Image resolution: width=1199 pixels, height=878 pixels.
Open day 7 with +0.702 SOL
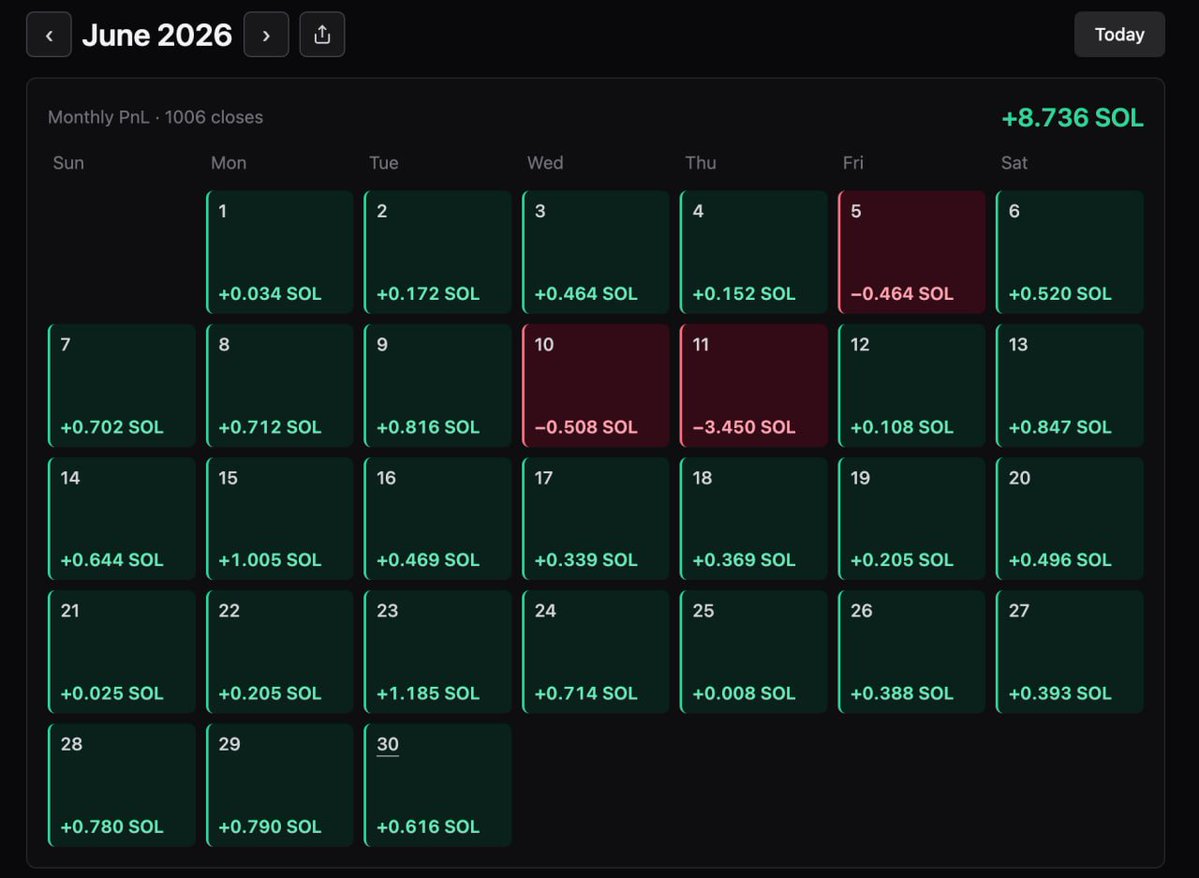[122, 385]
